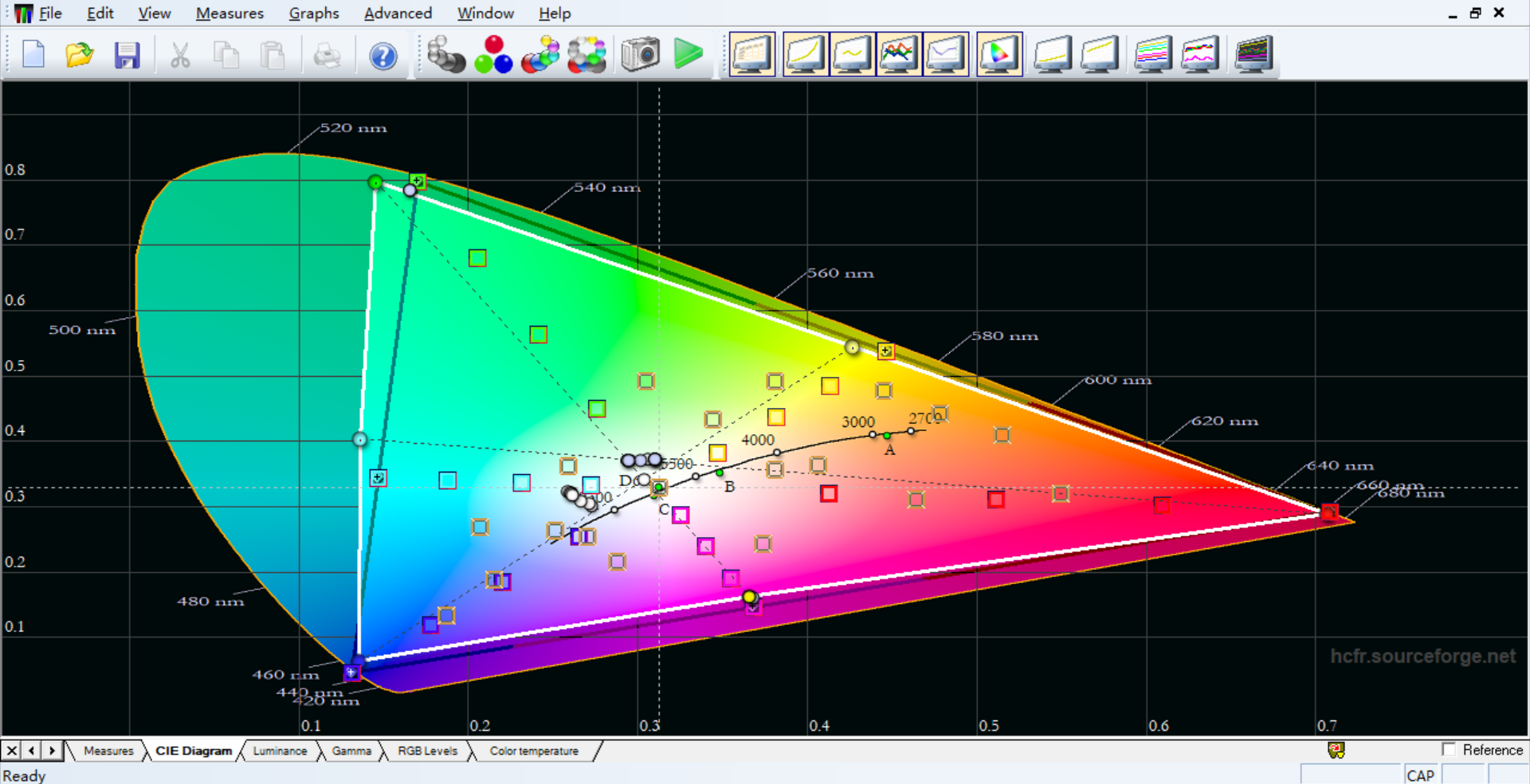Toggle the Gamma graph monitor icon
This screenshot has height=784, width=1530.
pyautogui.click(x=853, y=55)
